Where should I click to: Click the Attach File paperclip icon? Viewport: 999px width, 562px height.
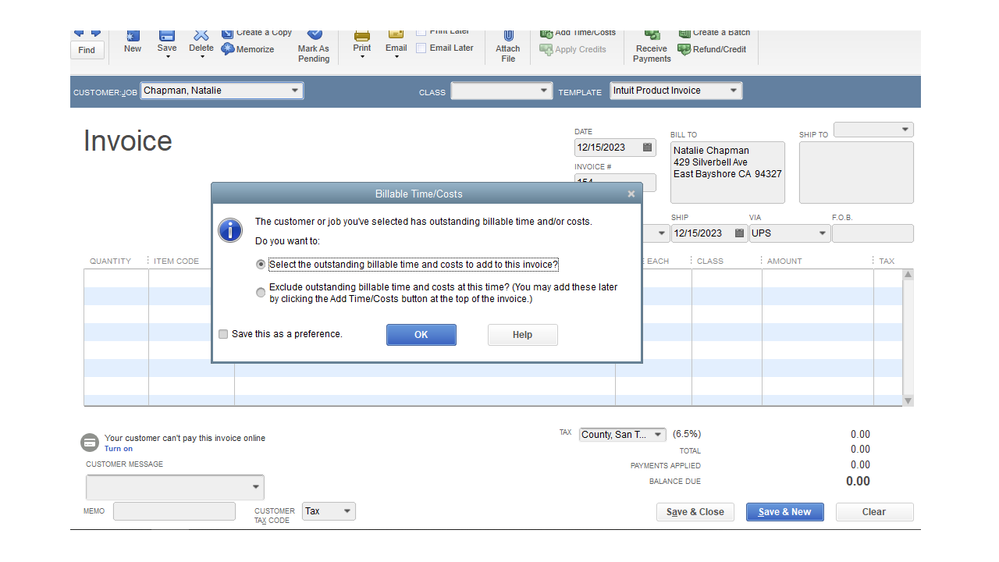(x=508, y=36)
